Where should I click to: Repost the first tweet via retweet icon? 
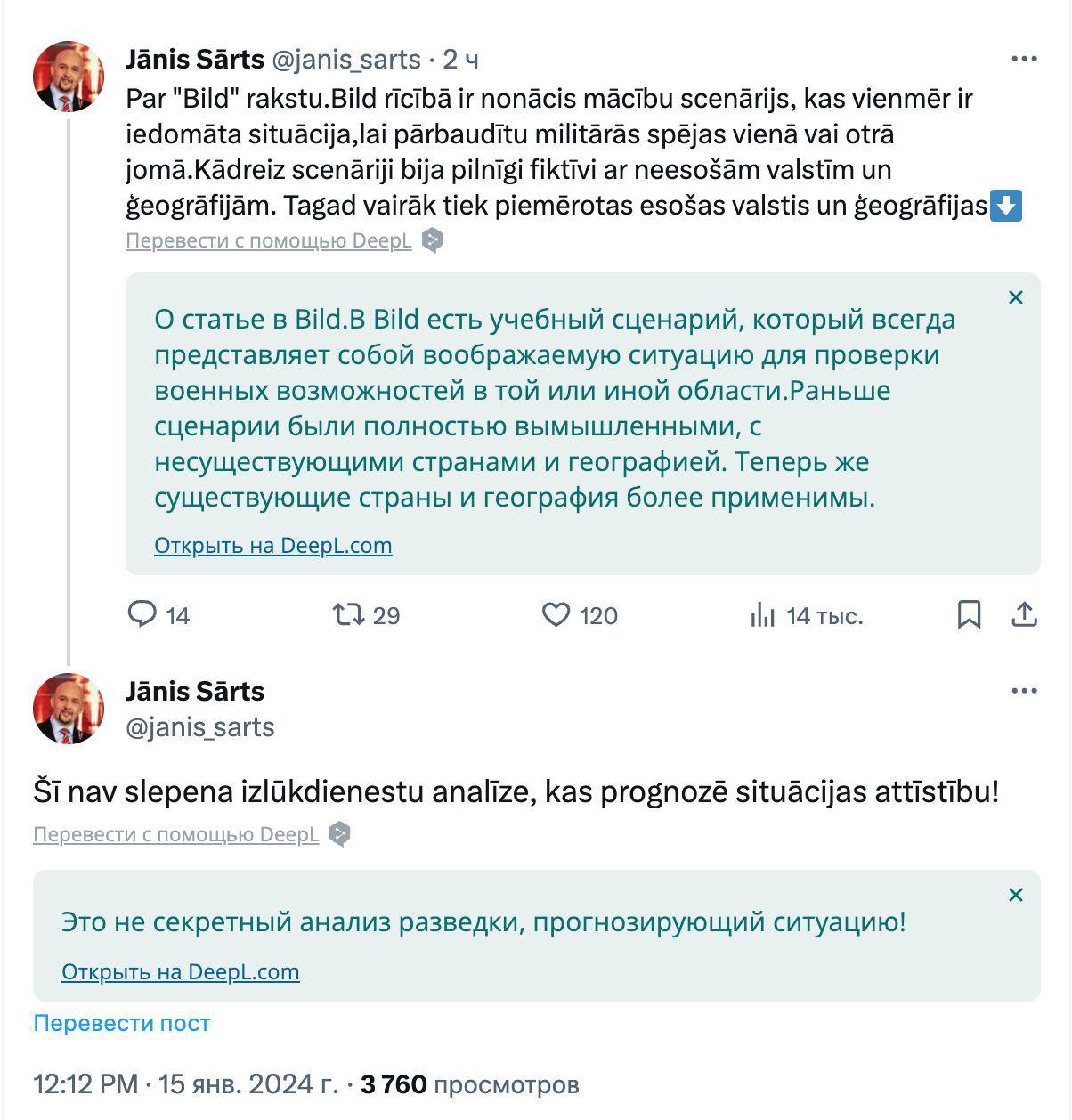348,614
